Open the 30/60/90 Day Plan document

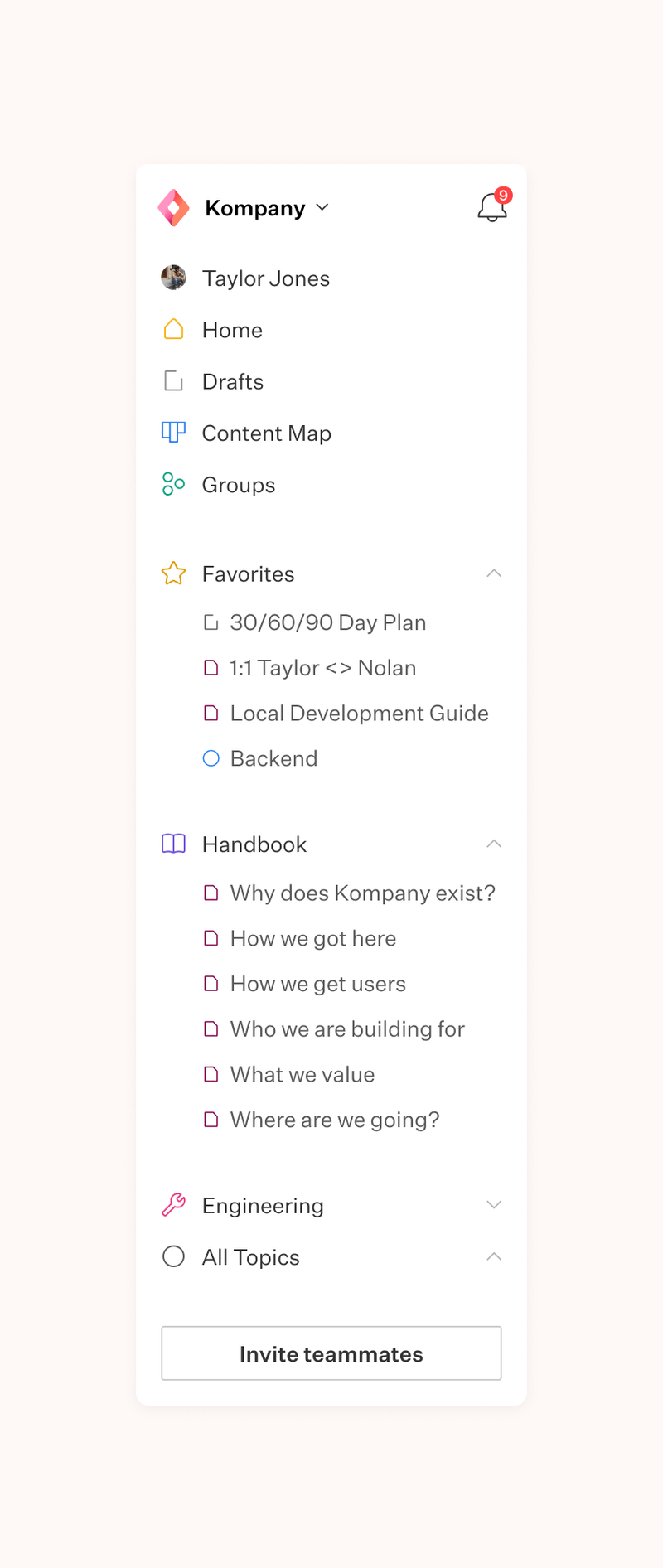(x=328, y=622)
